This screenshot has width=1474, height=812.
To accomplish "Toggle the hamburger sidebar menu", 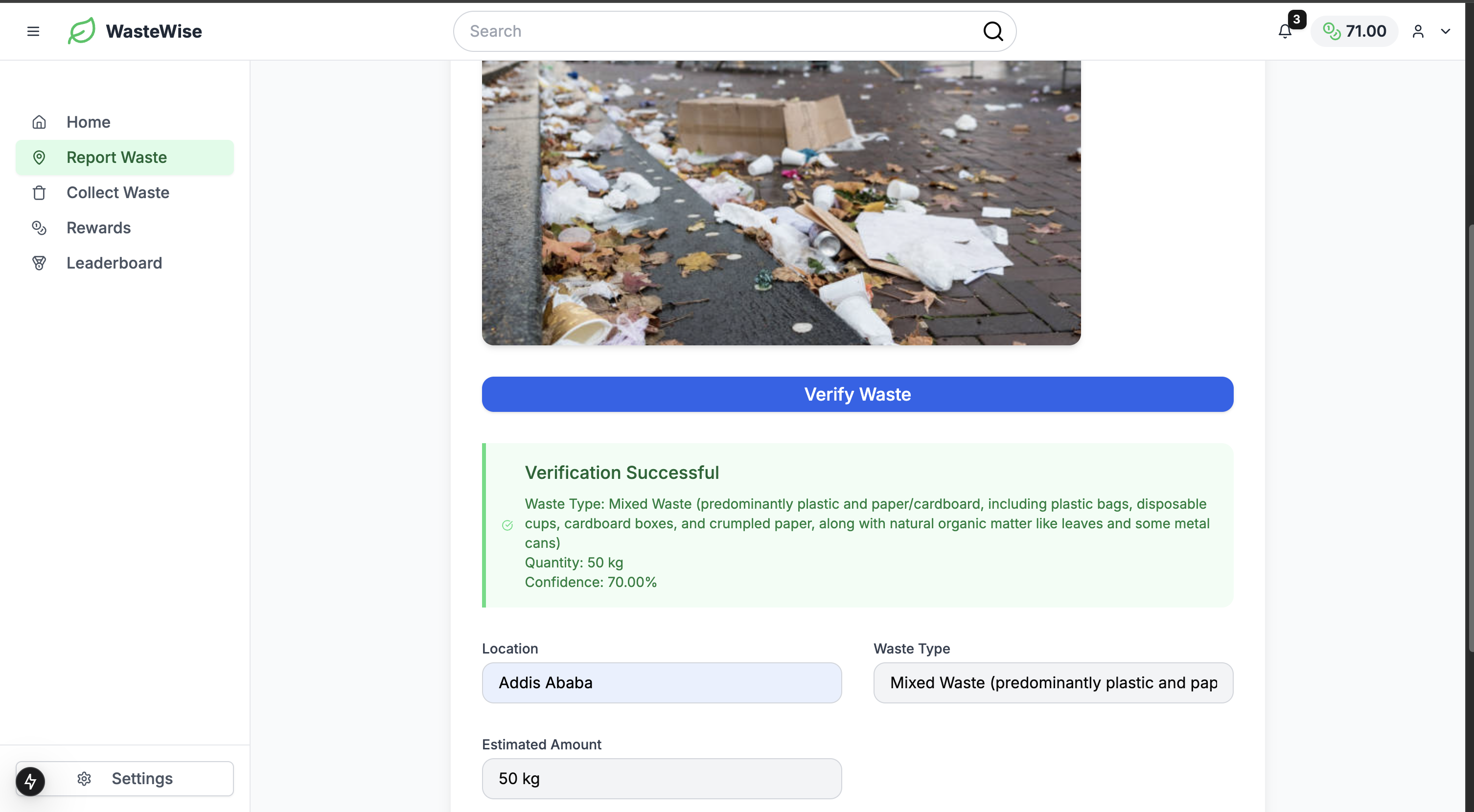I will [x=33, y=31].
